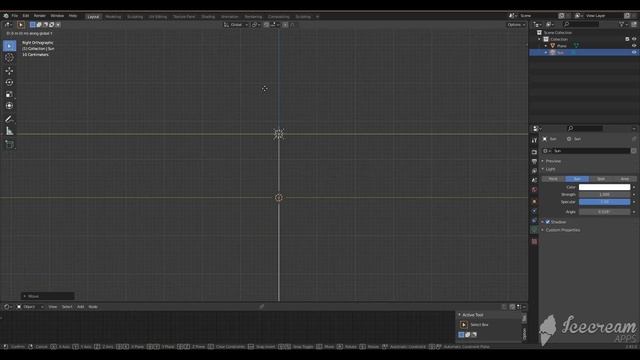Choose the Transform tool in left toolbar
This screenshot has width=640, height=360.
[9, 106]
